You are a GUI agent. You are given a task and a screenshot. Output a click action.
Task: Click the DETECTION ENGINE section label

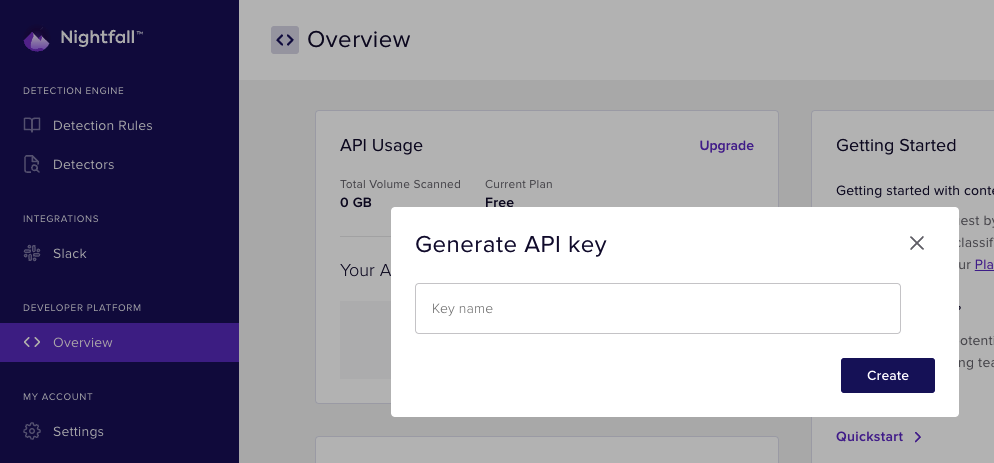[74, 91]
